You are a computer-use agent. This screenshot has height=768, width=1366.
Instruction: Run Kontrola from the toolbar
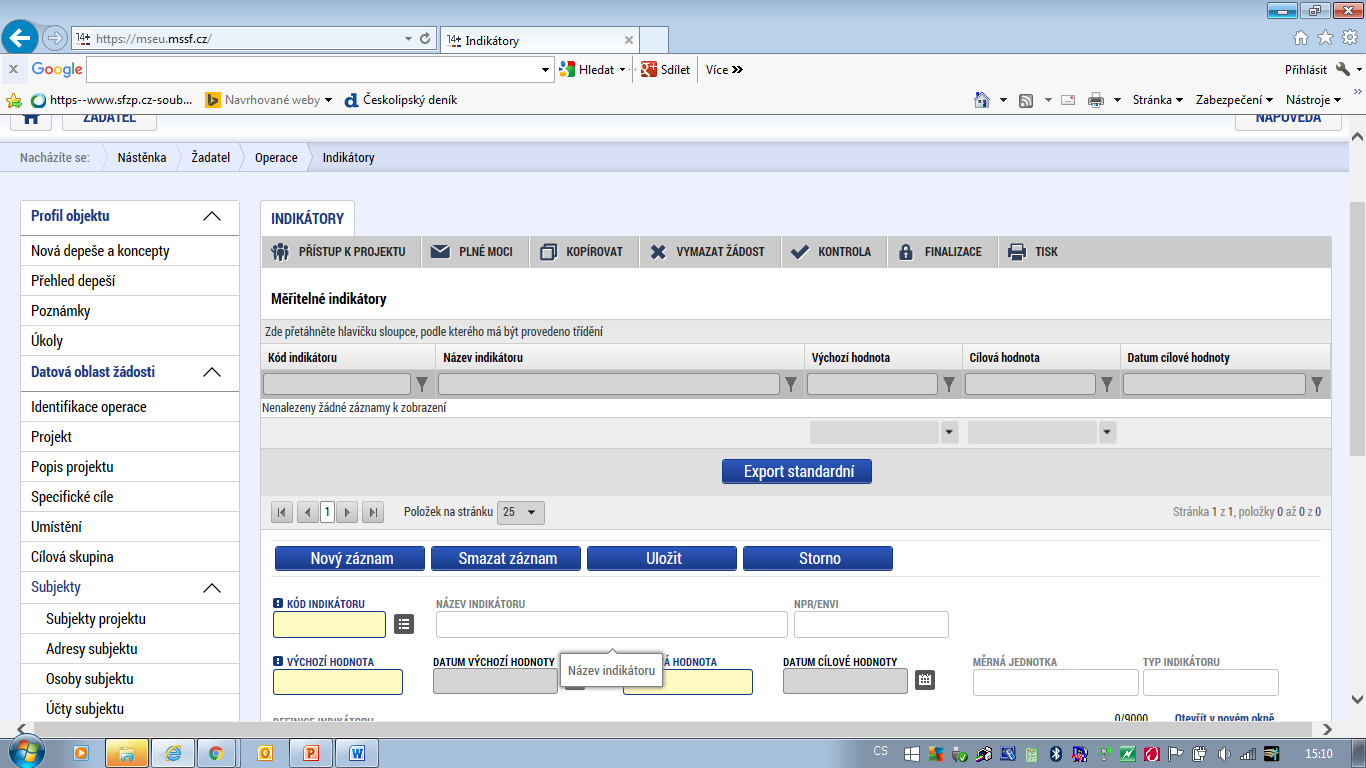click(834, 252)
